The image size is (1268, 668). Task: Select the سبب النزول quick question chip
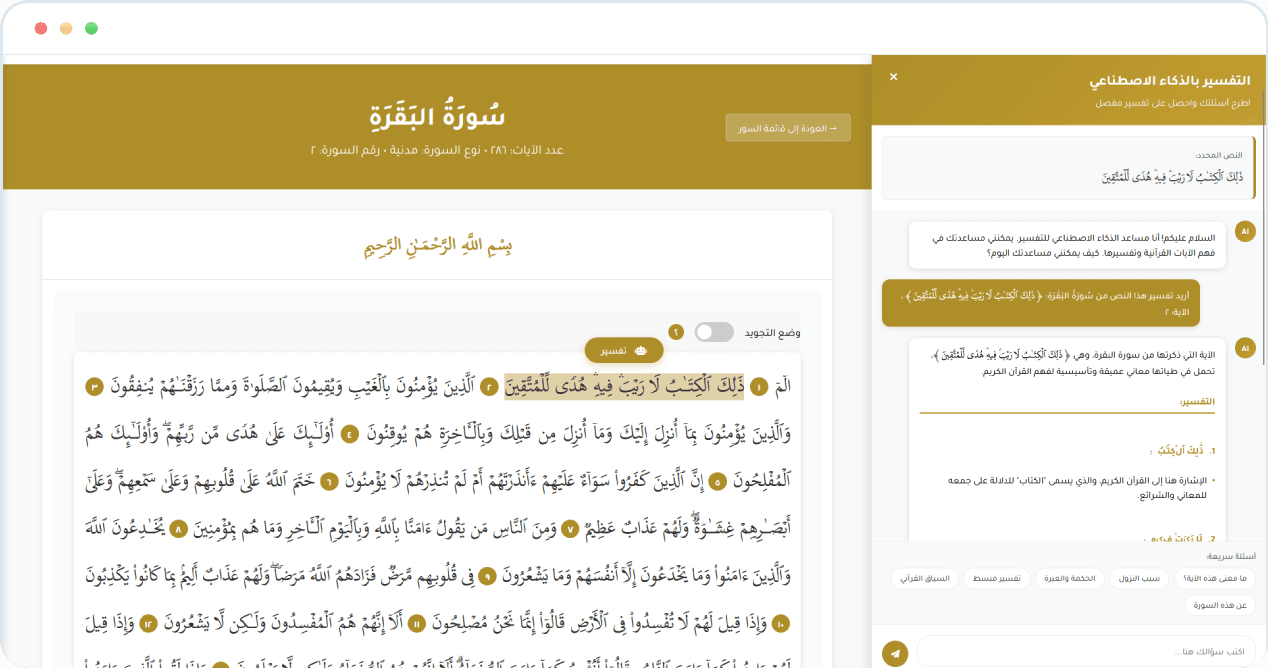[x=1140, y=577]
